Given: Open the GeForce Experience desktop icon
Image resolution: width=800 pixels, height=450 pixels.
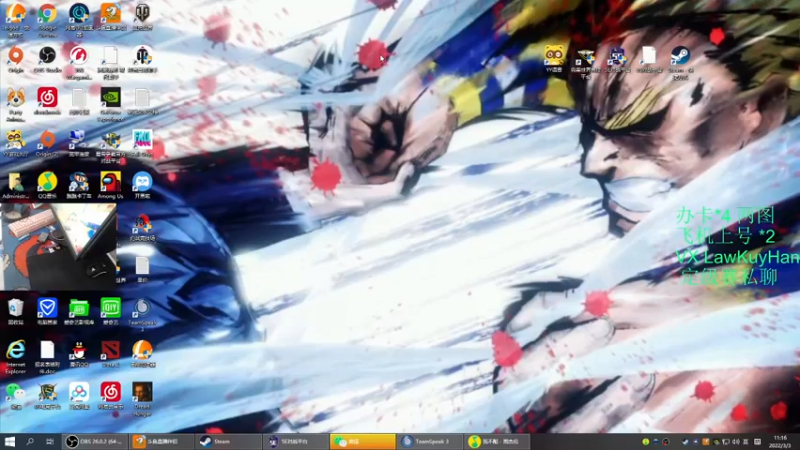Looking at the screenshot, I should (111, 104).
